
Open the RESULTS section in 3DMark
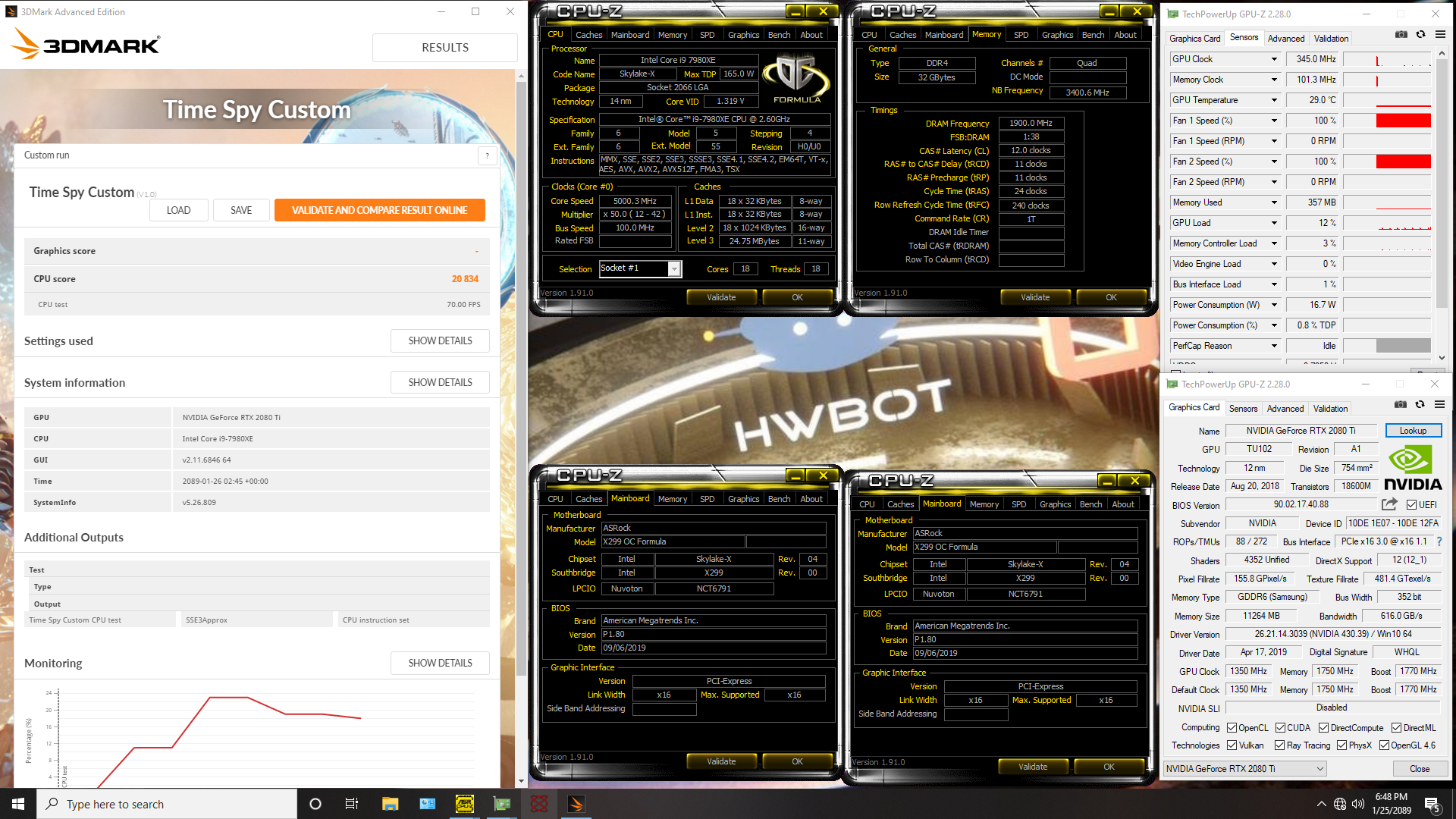[445, 47]
